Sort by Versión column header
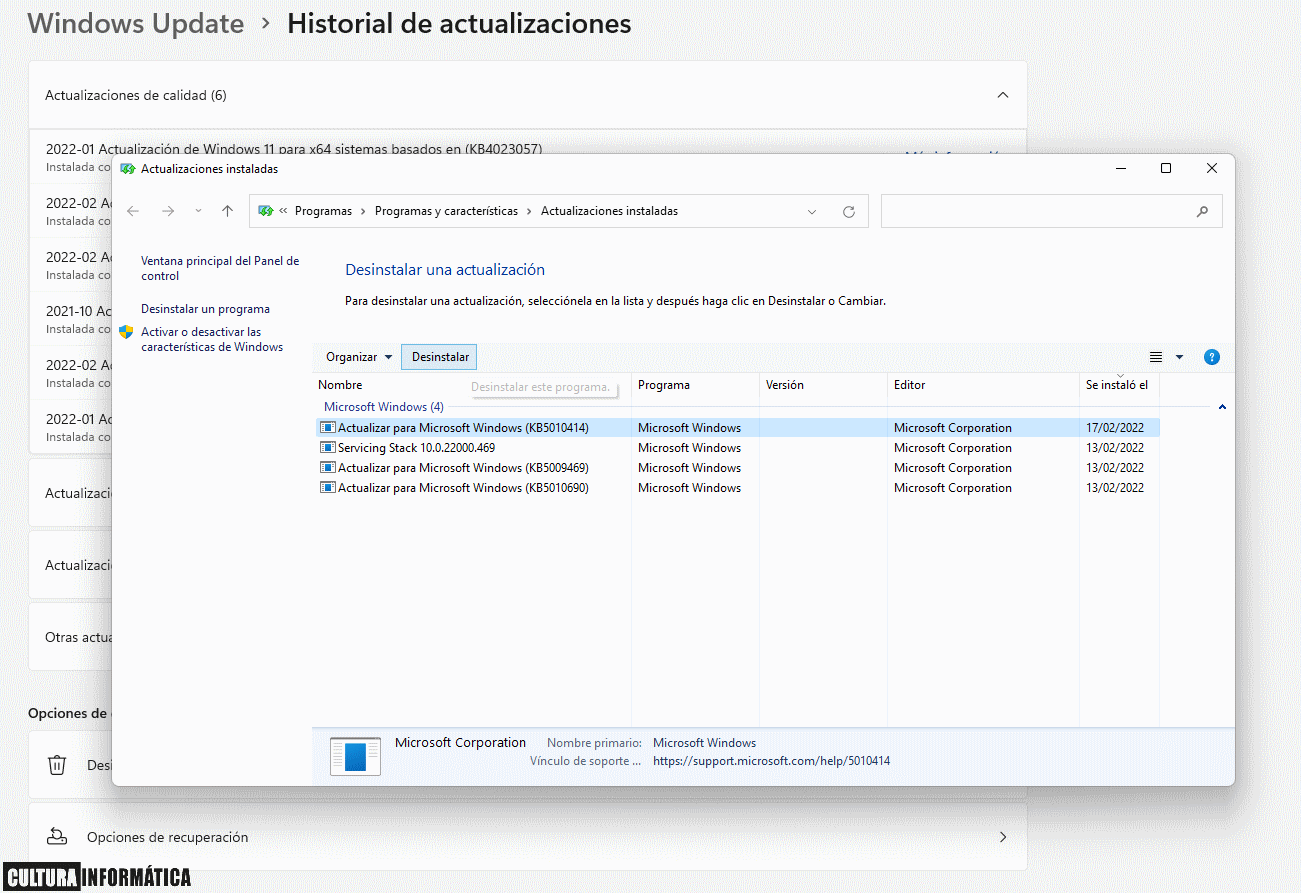 tap(785, 385)
